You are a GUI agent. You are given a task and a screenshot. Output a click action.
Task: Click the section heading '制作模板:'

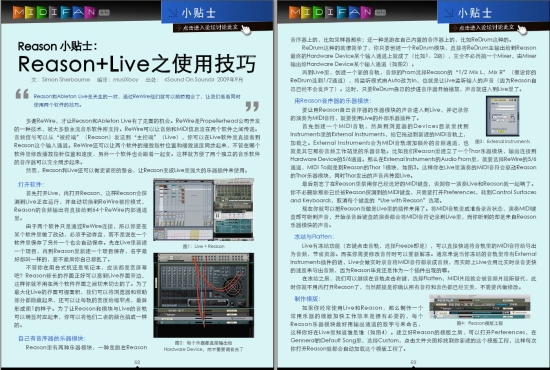(307, 299)
